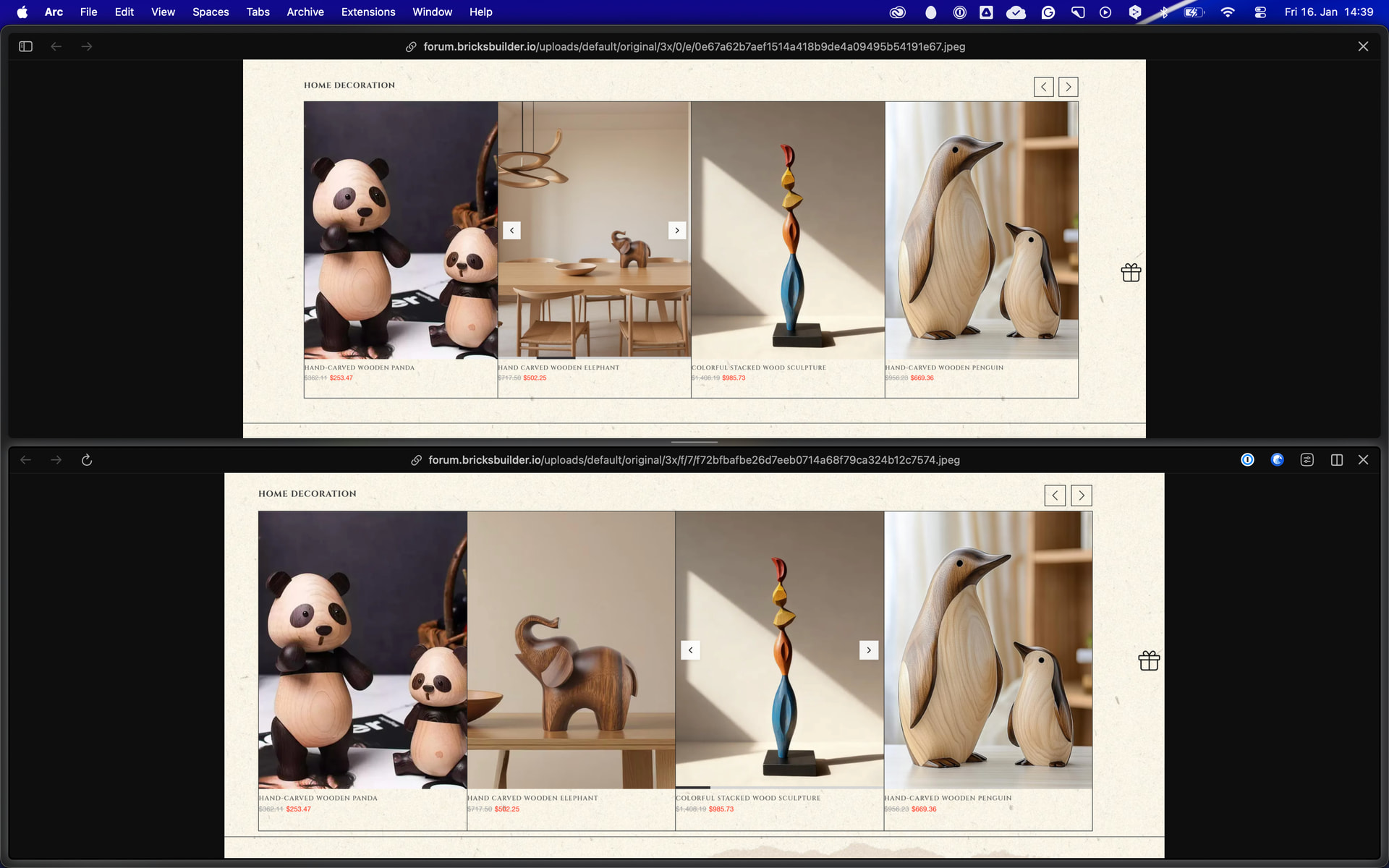Open the Extensions menu

point(368,12)
